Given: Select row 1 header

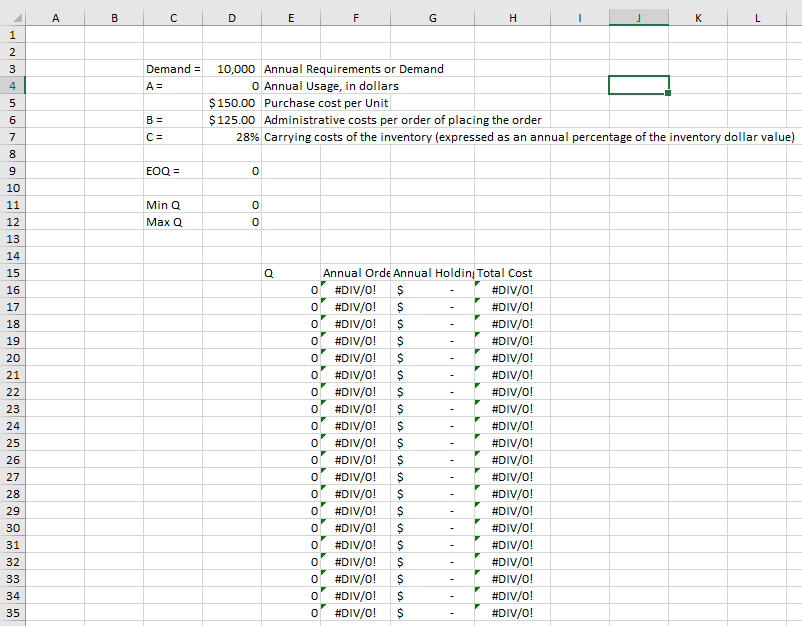Looking at the screenshot, I should click(12, 35).
